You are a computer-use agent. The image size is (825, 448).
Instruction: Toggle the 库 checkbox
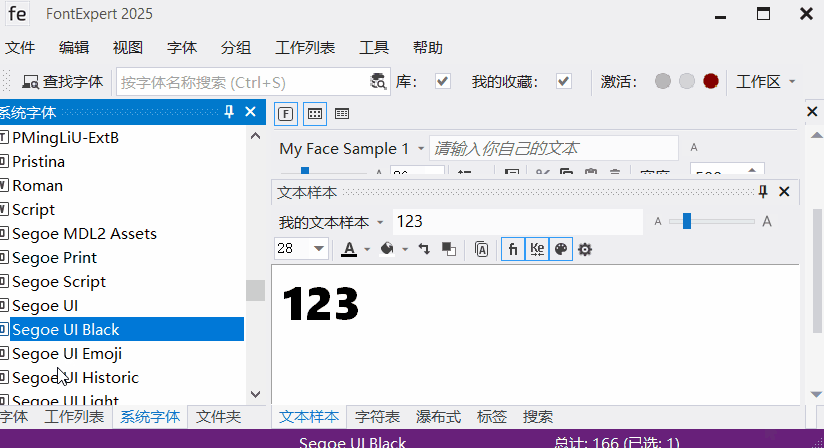442,82
